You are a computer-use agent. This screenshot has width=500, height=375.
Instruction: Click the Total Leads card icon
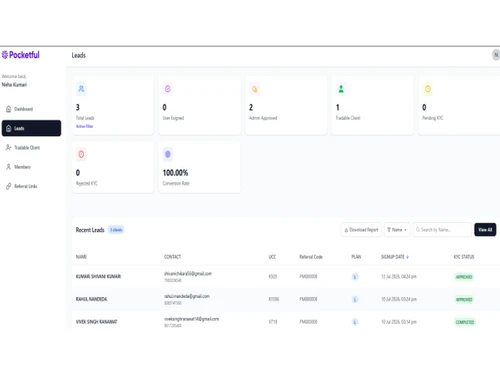(x=81, y=89)
